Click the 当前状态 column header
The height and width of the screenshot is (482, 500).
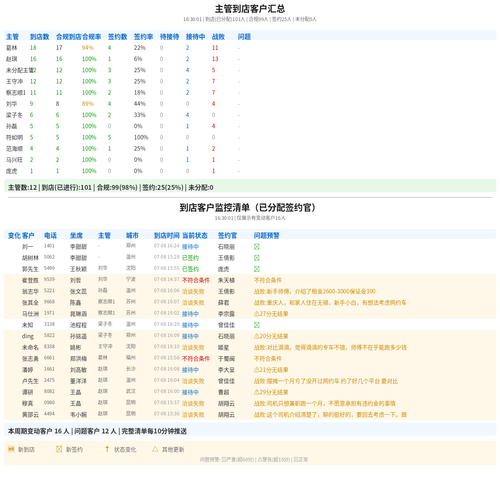click(195, 235)
